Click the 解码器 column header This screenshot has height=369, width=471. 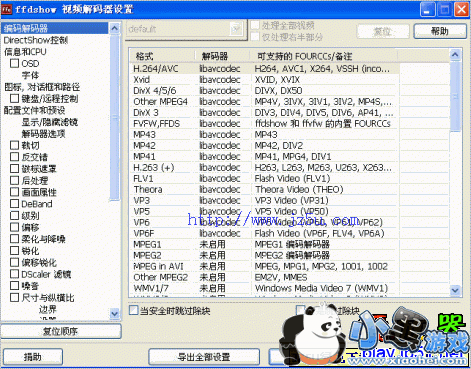(223, 56)
